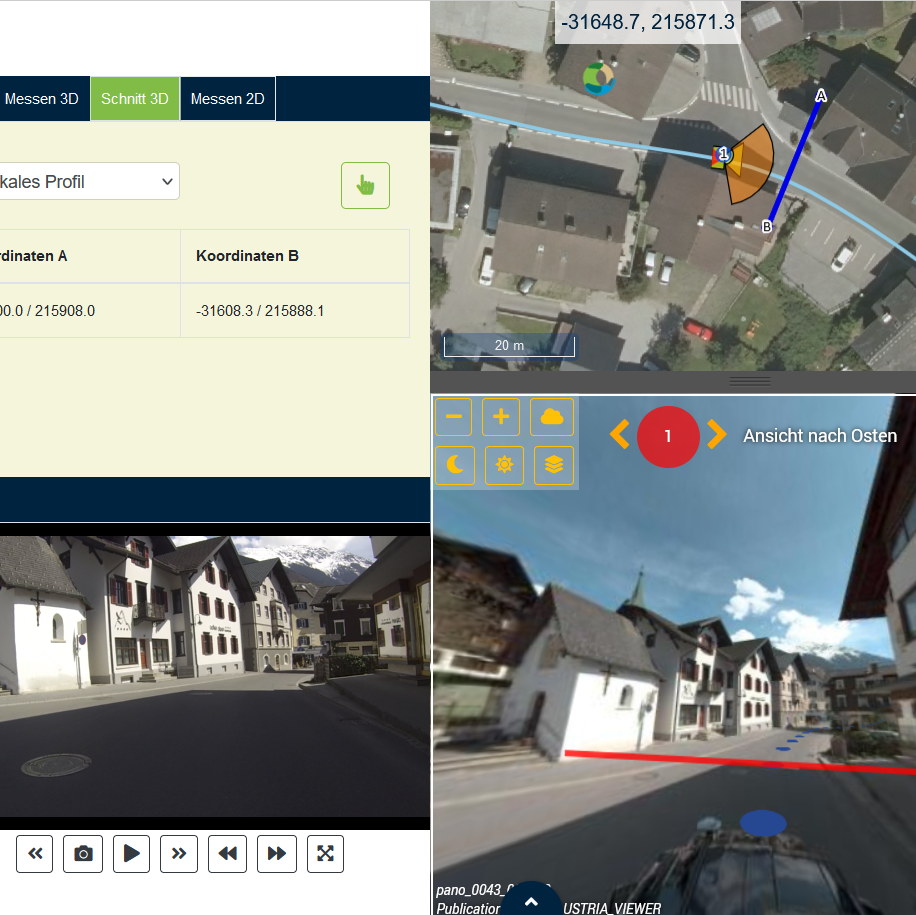Take a snapshot with camera icon

click(83, 853)
